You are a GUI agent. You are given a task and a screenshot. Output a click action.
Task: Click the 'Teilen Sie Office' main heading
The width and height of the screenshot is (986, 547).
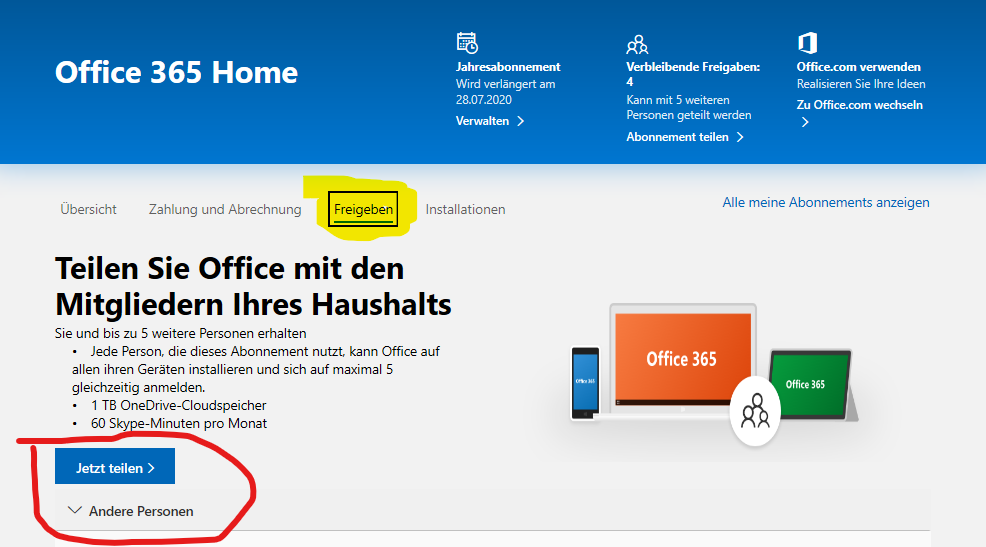pos(253,286)
